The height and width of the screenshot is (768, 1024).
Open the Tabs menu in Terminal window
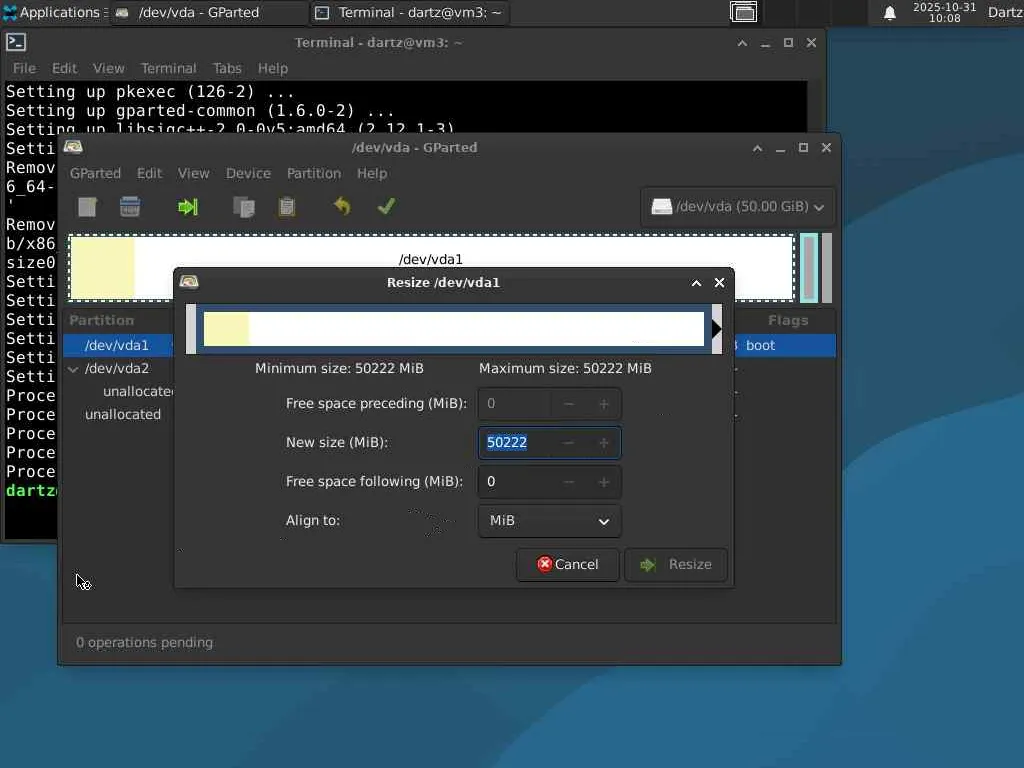pyautogui.click(x=227, y=68)
